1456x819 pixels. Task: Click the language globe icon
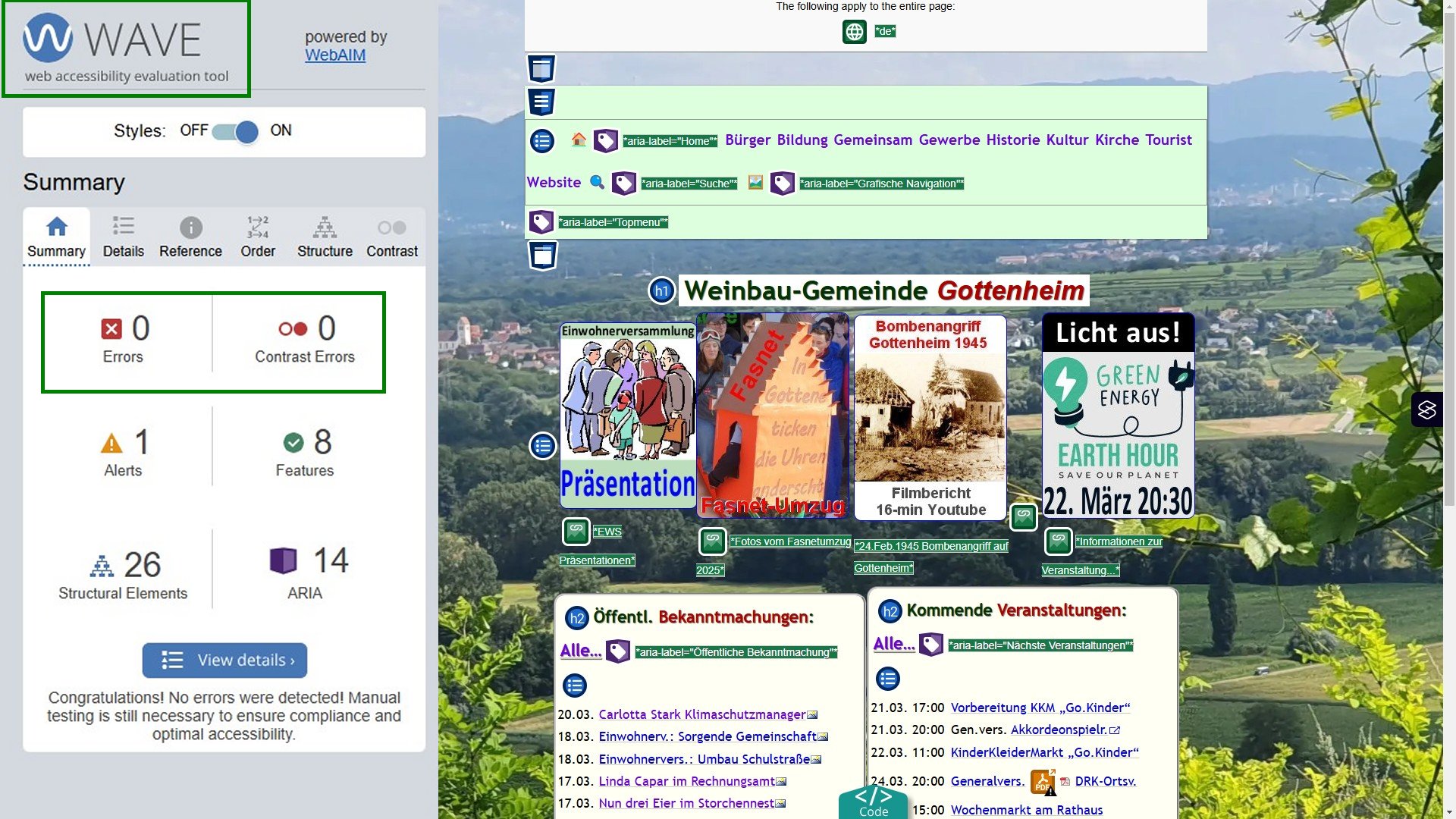[855, 32]
